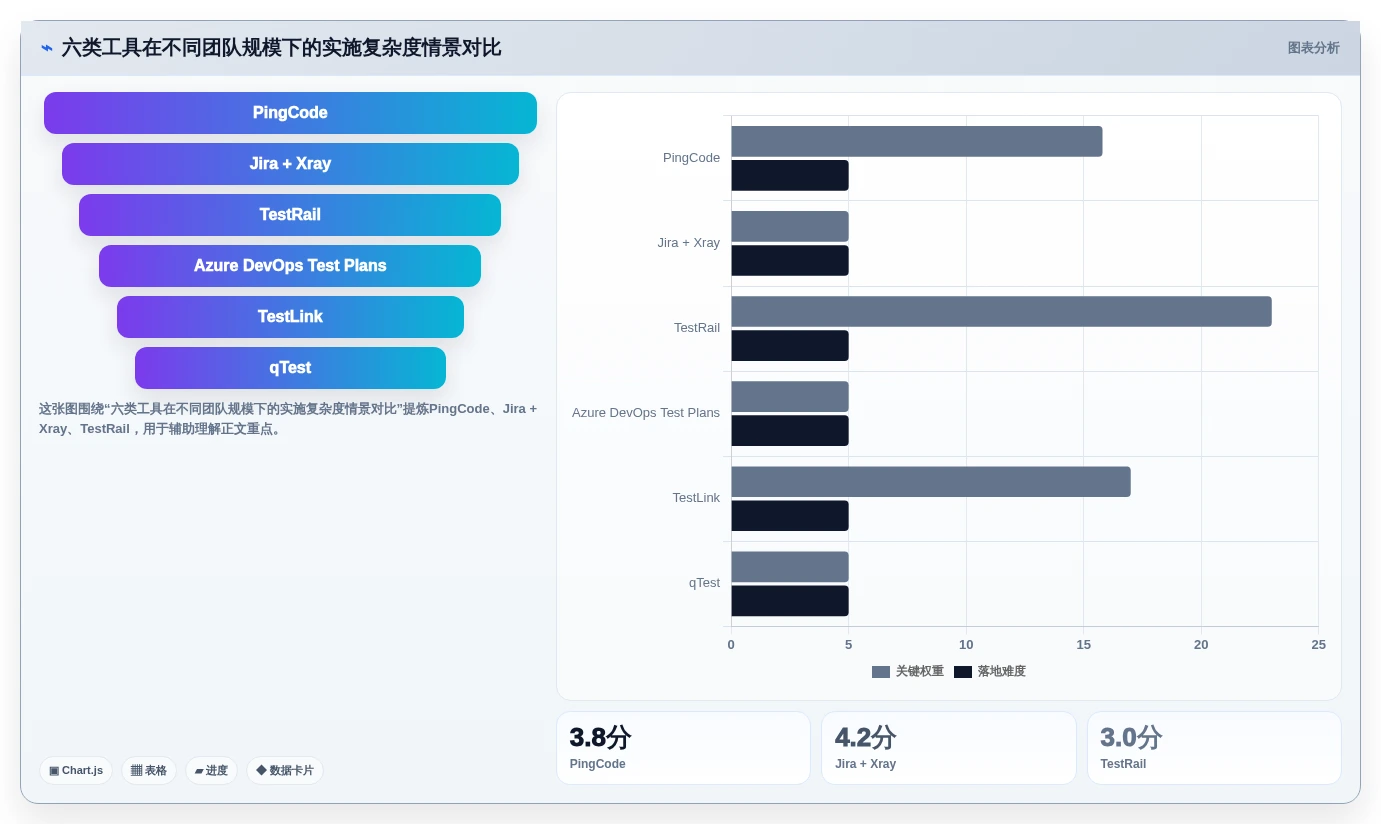Click Azure DevOps Test Plans dark bar

pyautogui.click(x=790, y=430)
